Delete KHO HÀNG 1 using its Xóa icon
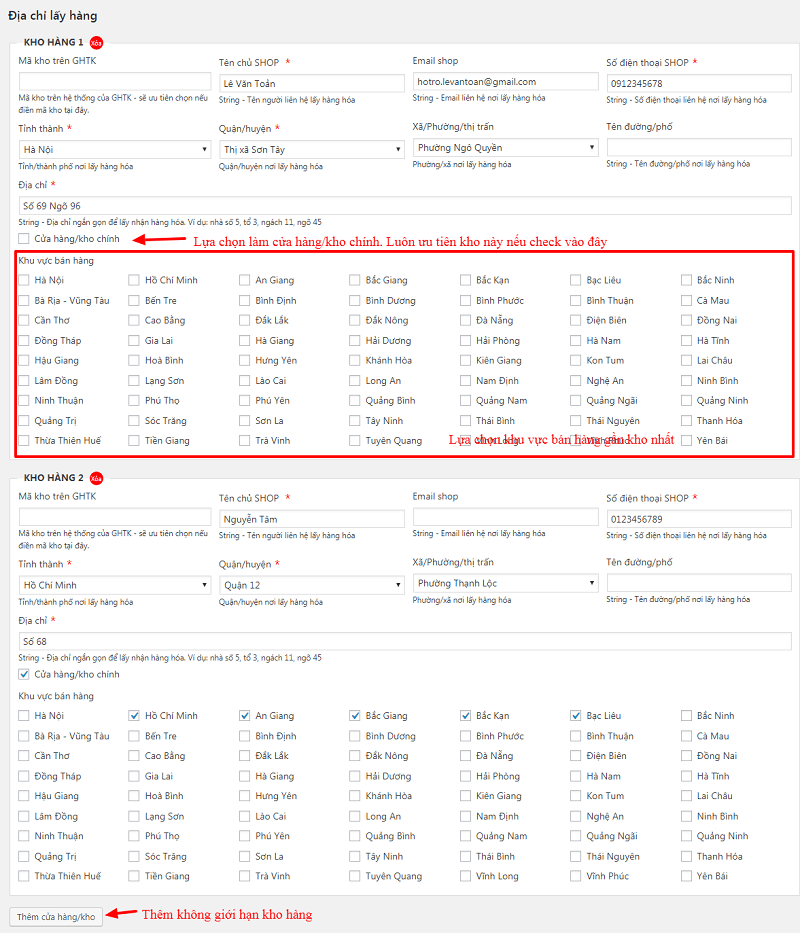 pyautogui.click(x=95, y=43)
